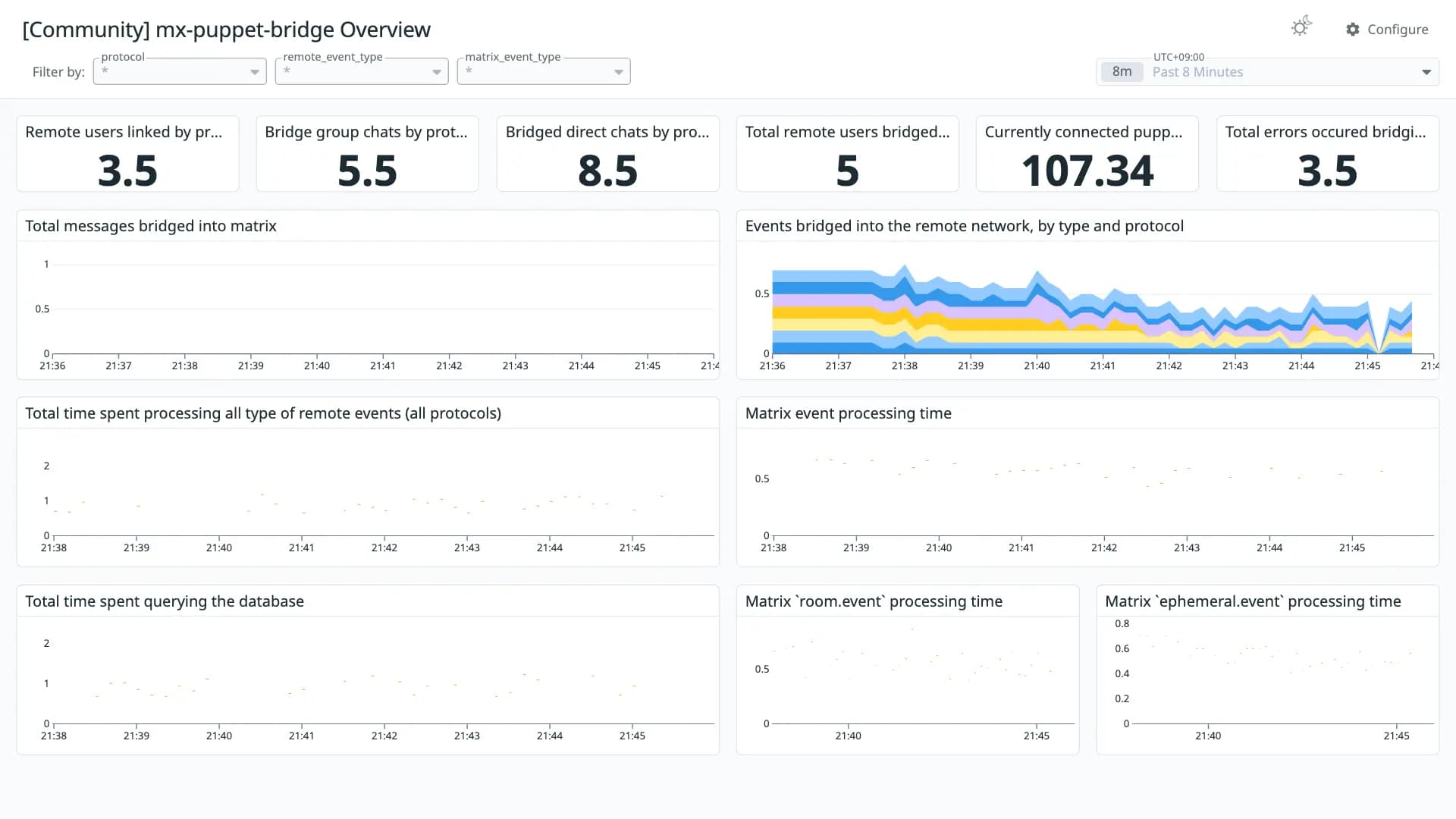Viewport: 1456px width, 819px height.
Task: Click the Matrix event processing time title
Action: point(848,413)
